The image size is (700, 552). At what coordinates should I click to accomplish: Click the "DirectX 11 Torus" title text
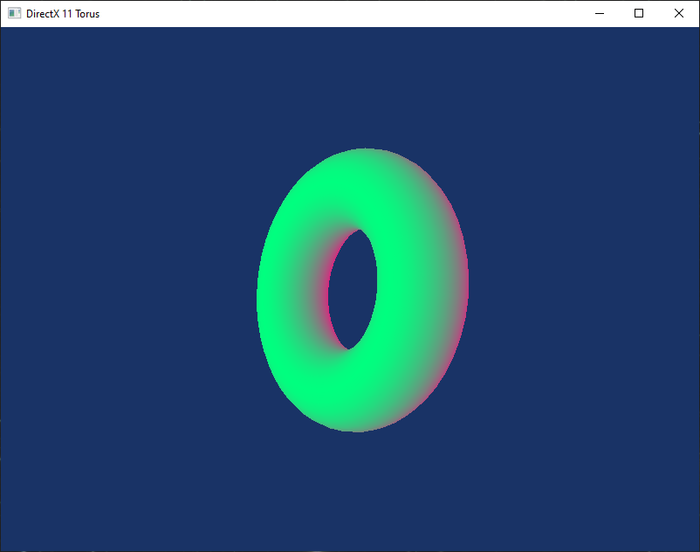(62, 14)
